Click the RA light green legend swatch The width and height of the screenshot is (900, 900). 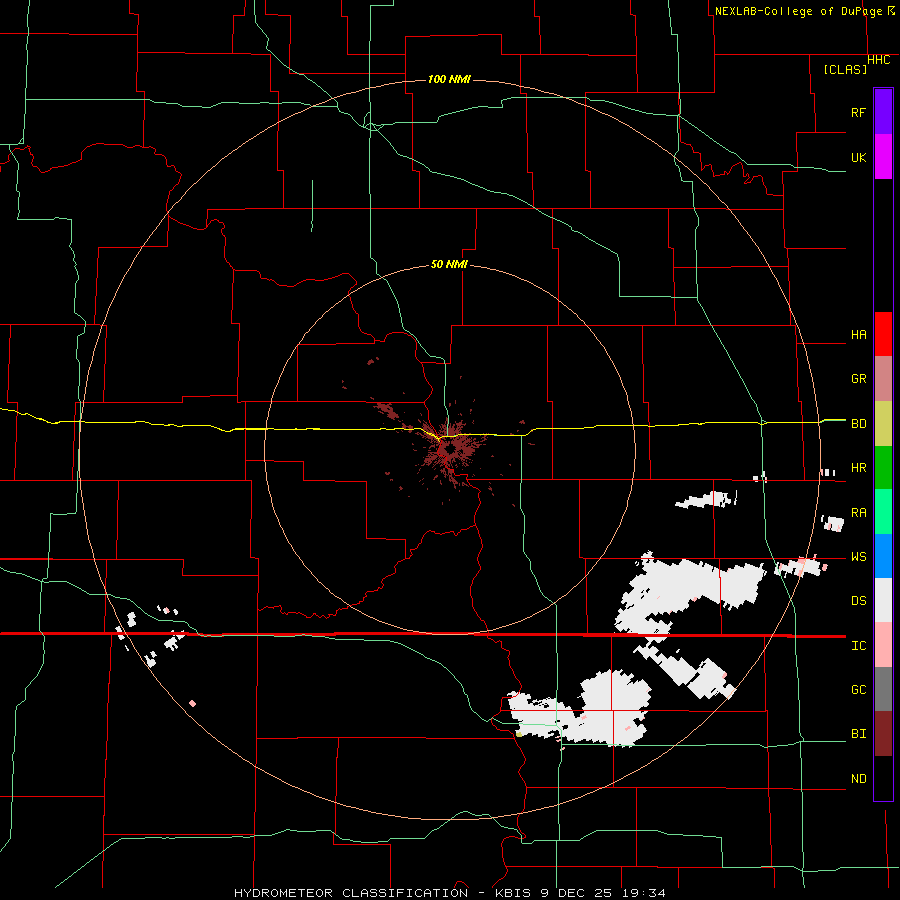(x=883, y=512)
